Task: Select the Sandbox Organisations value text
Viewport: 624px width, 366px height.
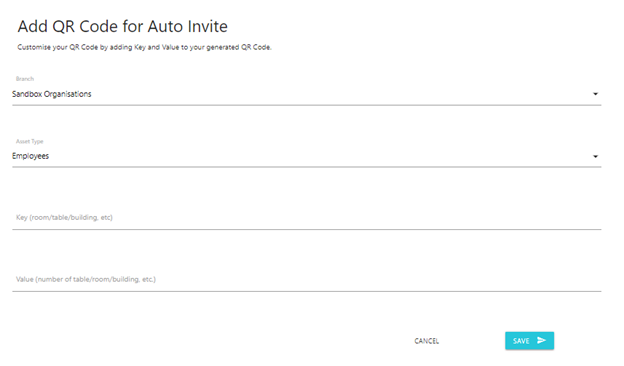Action: pyautogui.click(x=52, y=94)
